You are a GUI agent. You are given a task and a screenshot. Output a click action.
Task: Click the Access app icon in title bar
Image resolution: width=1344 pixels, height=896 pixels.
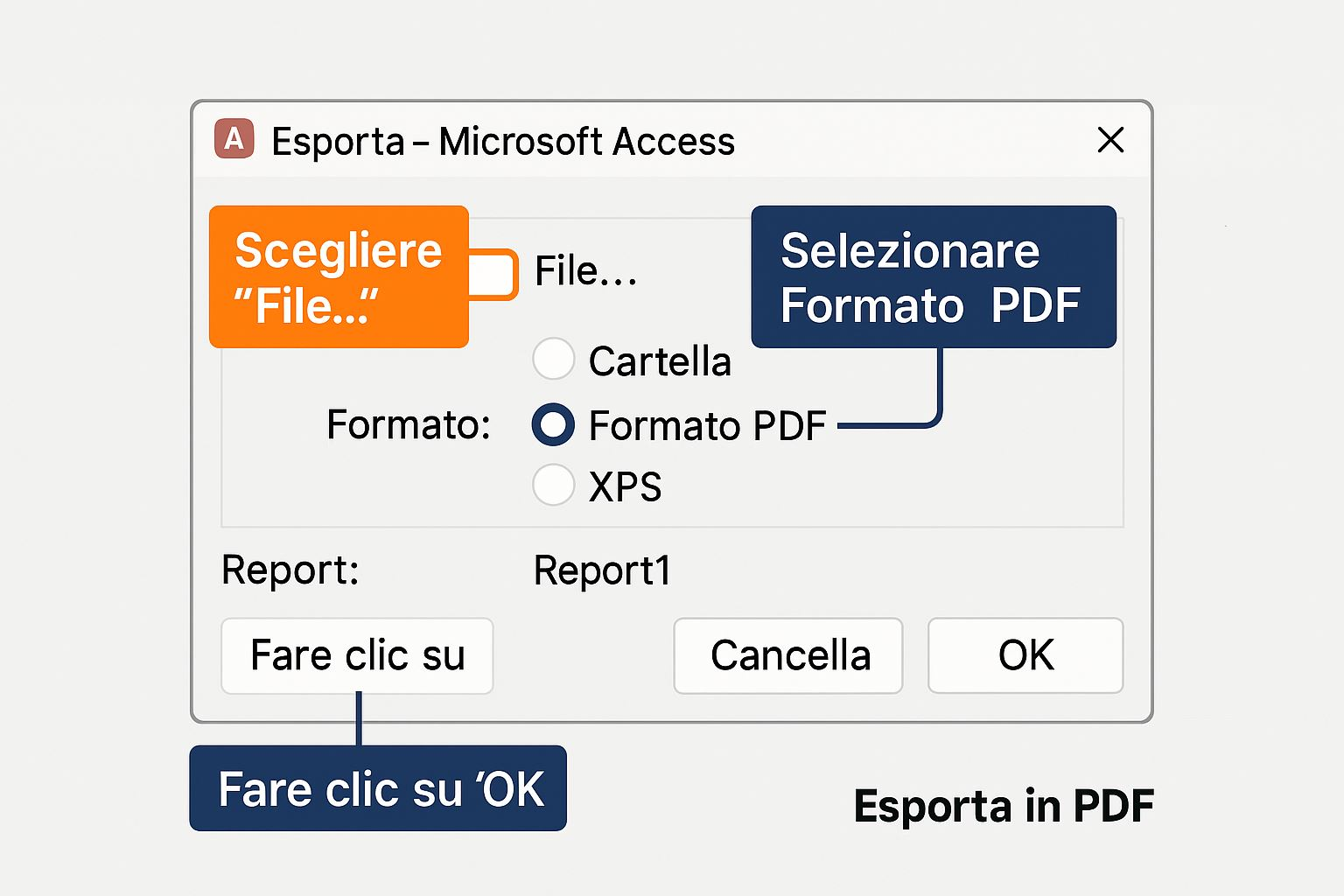[x=234, y=139]
